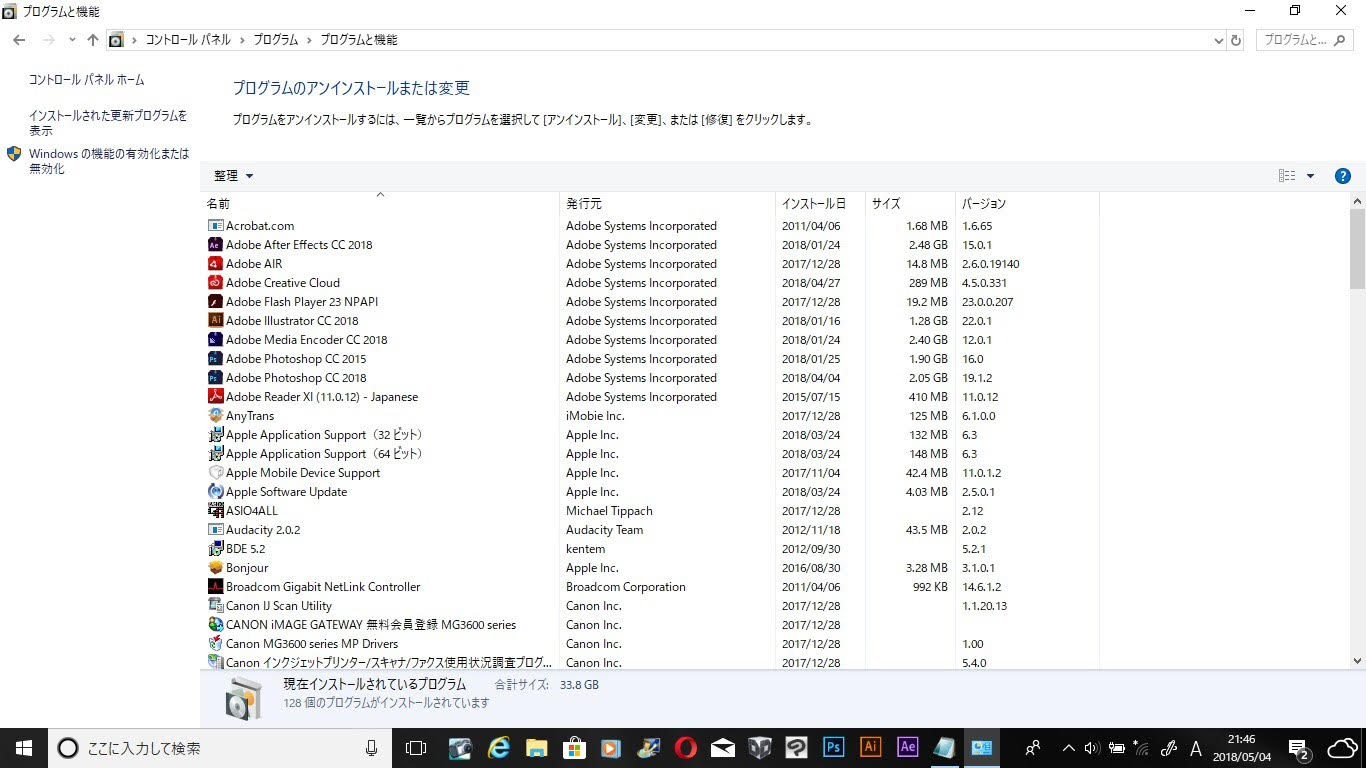Open the Mail app from the taskbar
The width and height of the screenshot is (1366, 768).
click(723, 747)
